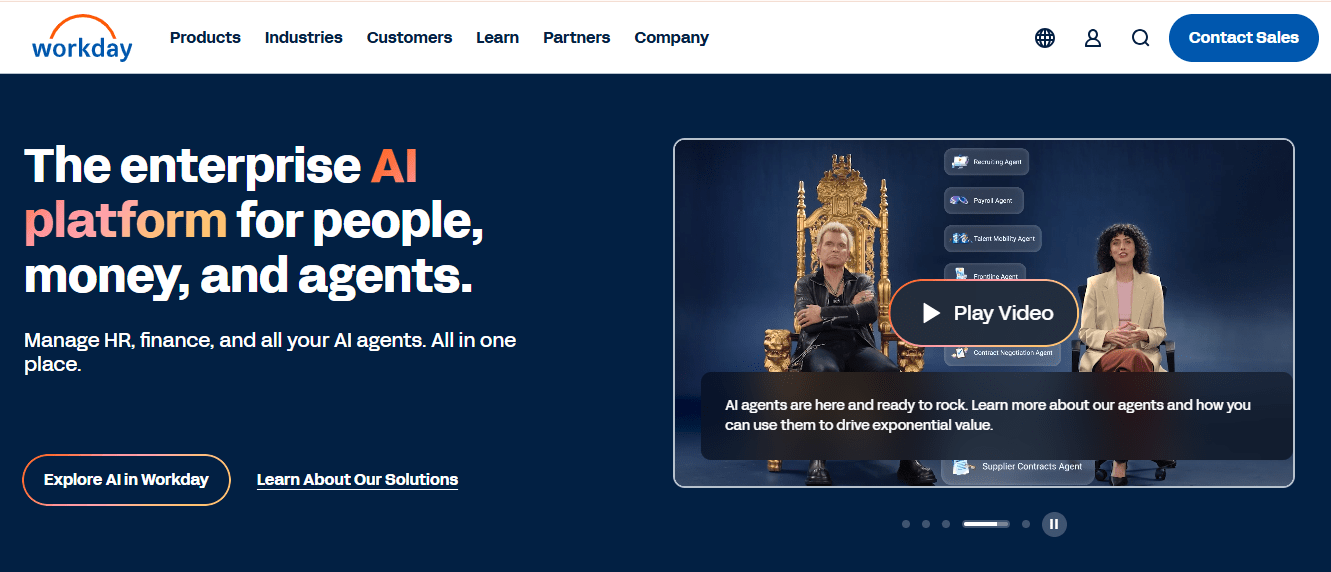Expand the Products menu
The height and width of the screenshot is (572, 1331).
coord(205,37)
